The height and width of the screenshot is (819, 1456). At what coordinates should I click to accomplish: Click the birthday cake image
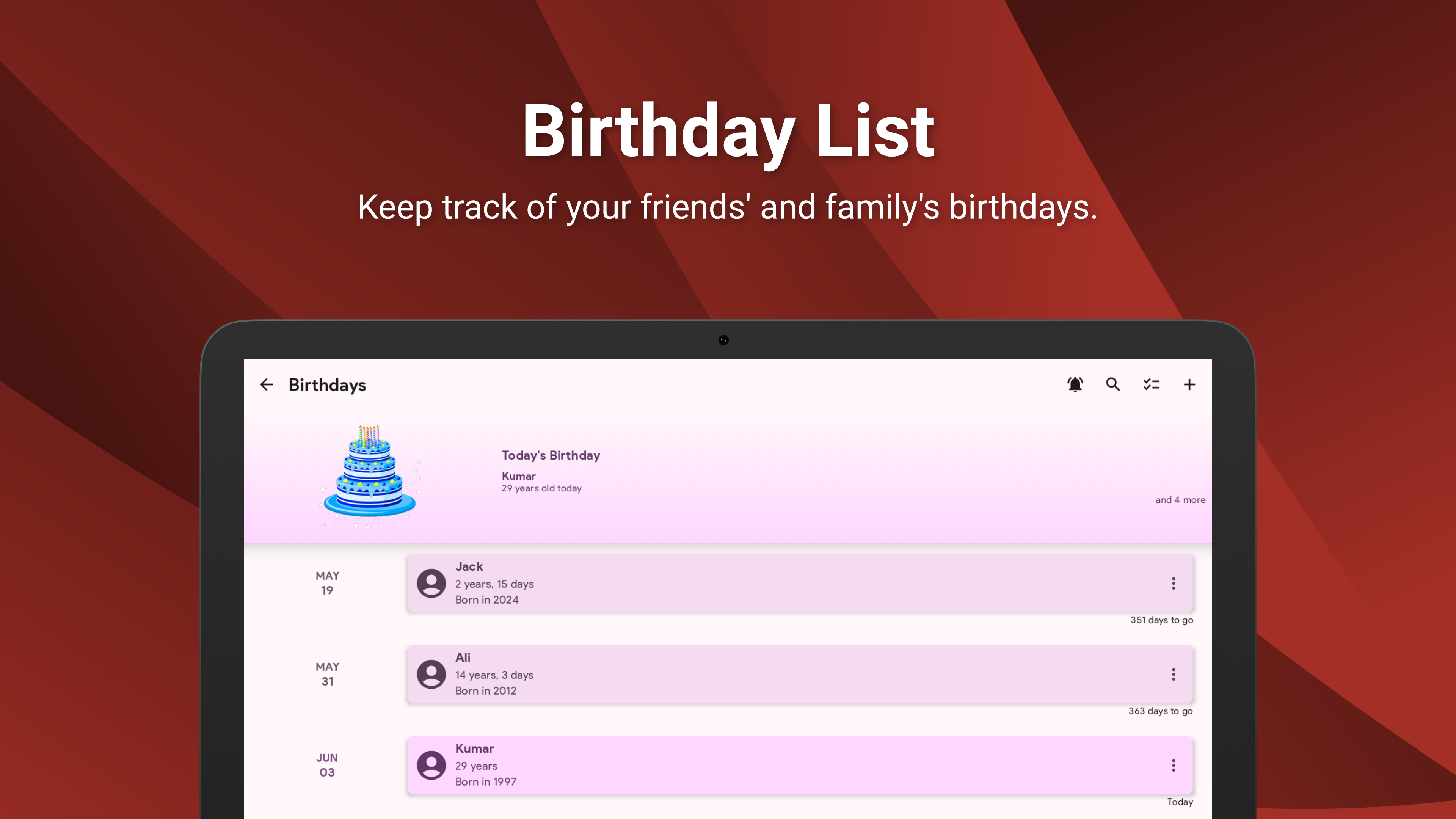[x=370, y=475]
